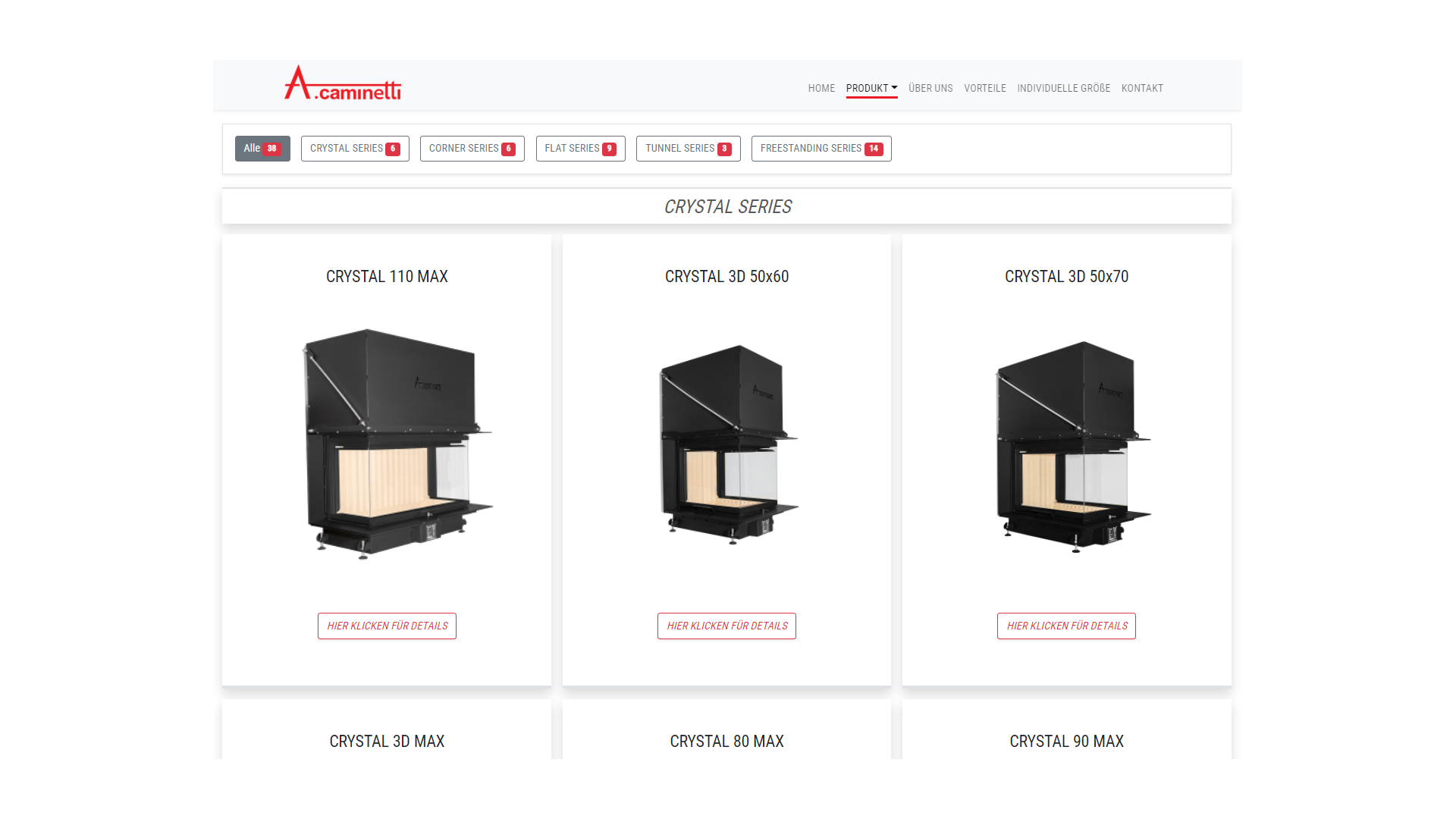
Task: Select the Alle filter showing 38 products
Action: (262, 149)
